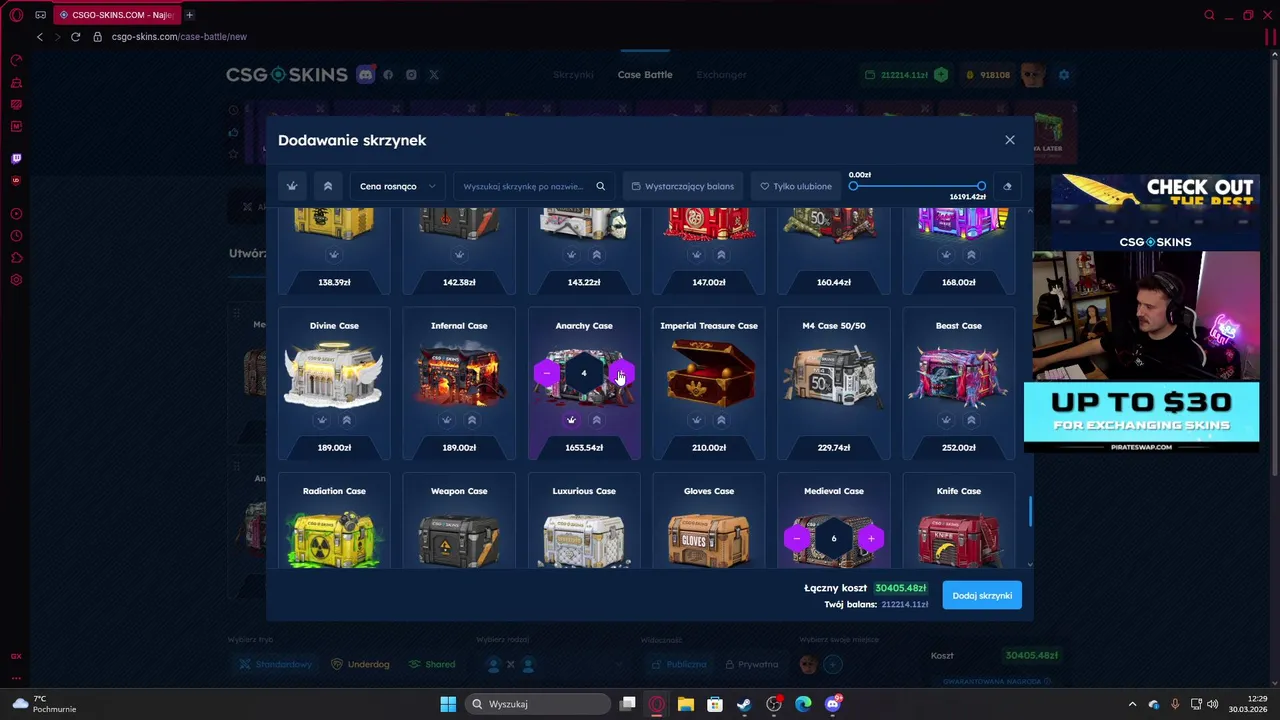Open the Opera sidebar player icon
Screen dimensions: 1280x720
click(16, 214)
